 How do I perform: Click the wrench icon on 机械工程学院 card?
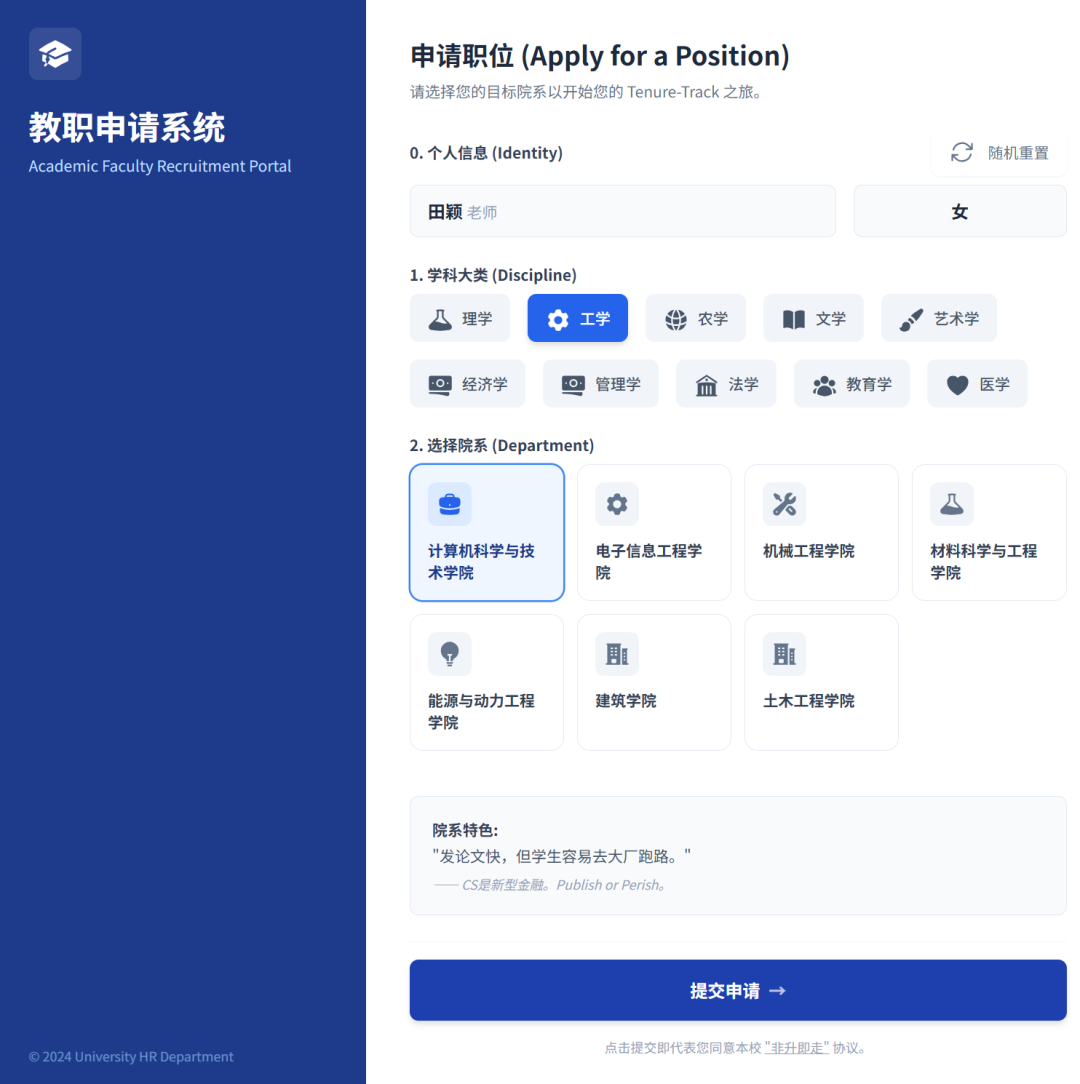(784, 504)
